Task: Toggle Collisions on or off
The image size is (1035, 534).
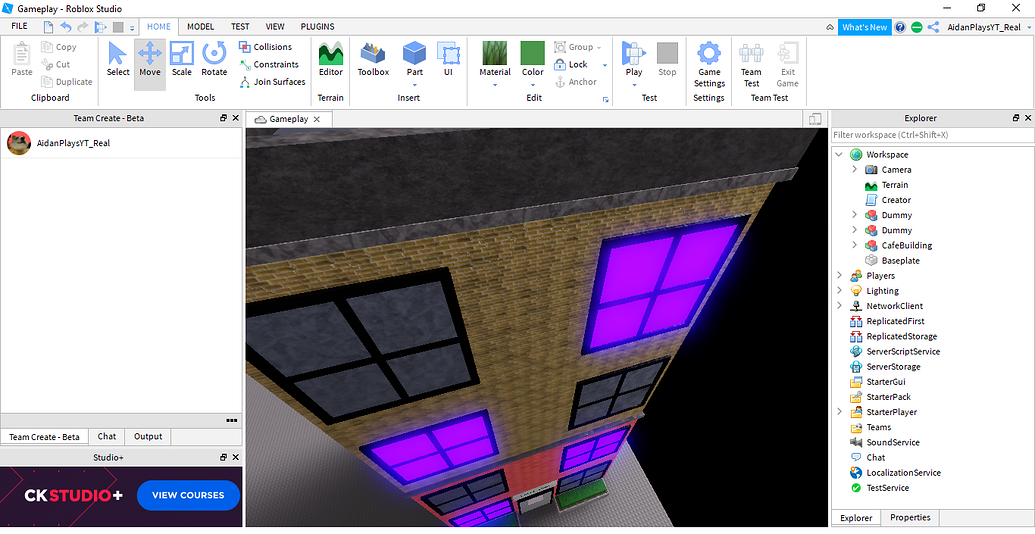Action: (265, 47)
